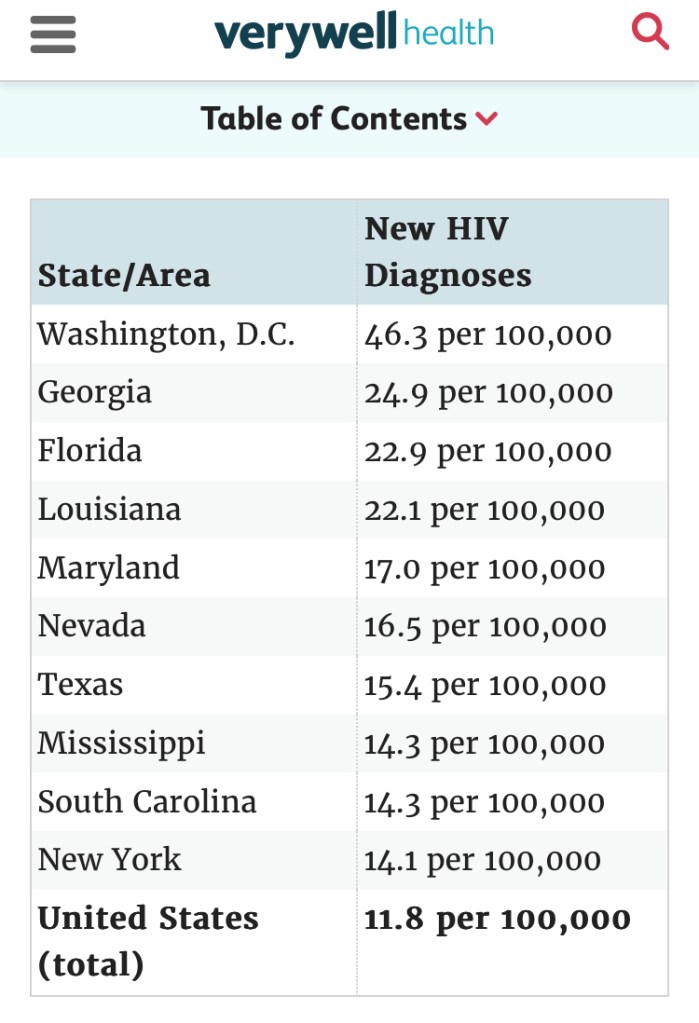Click the Mississippi state cell
Viewport: 699px width, 1023px height.
[122, 743]
